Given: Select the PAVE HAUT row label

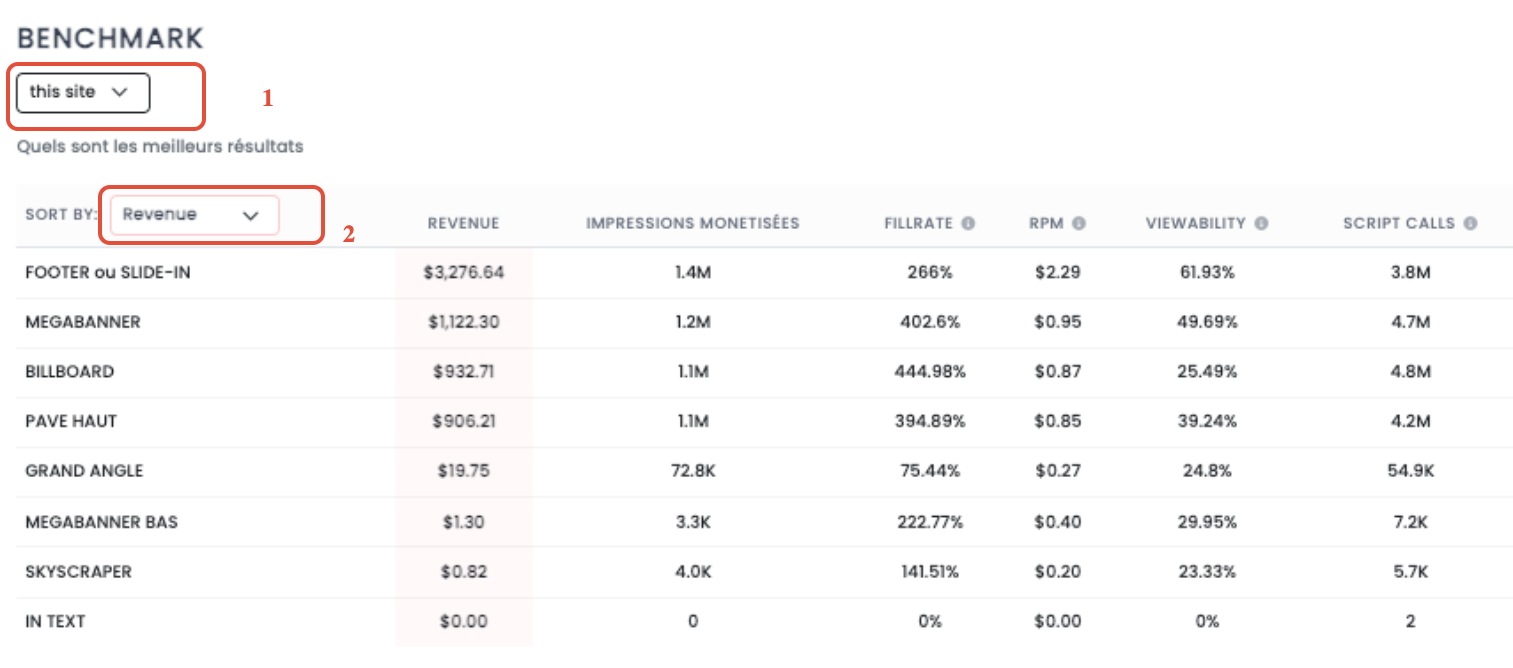Looking at the screenshot, I should tap(71, 422).
